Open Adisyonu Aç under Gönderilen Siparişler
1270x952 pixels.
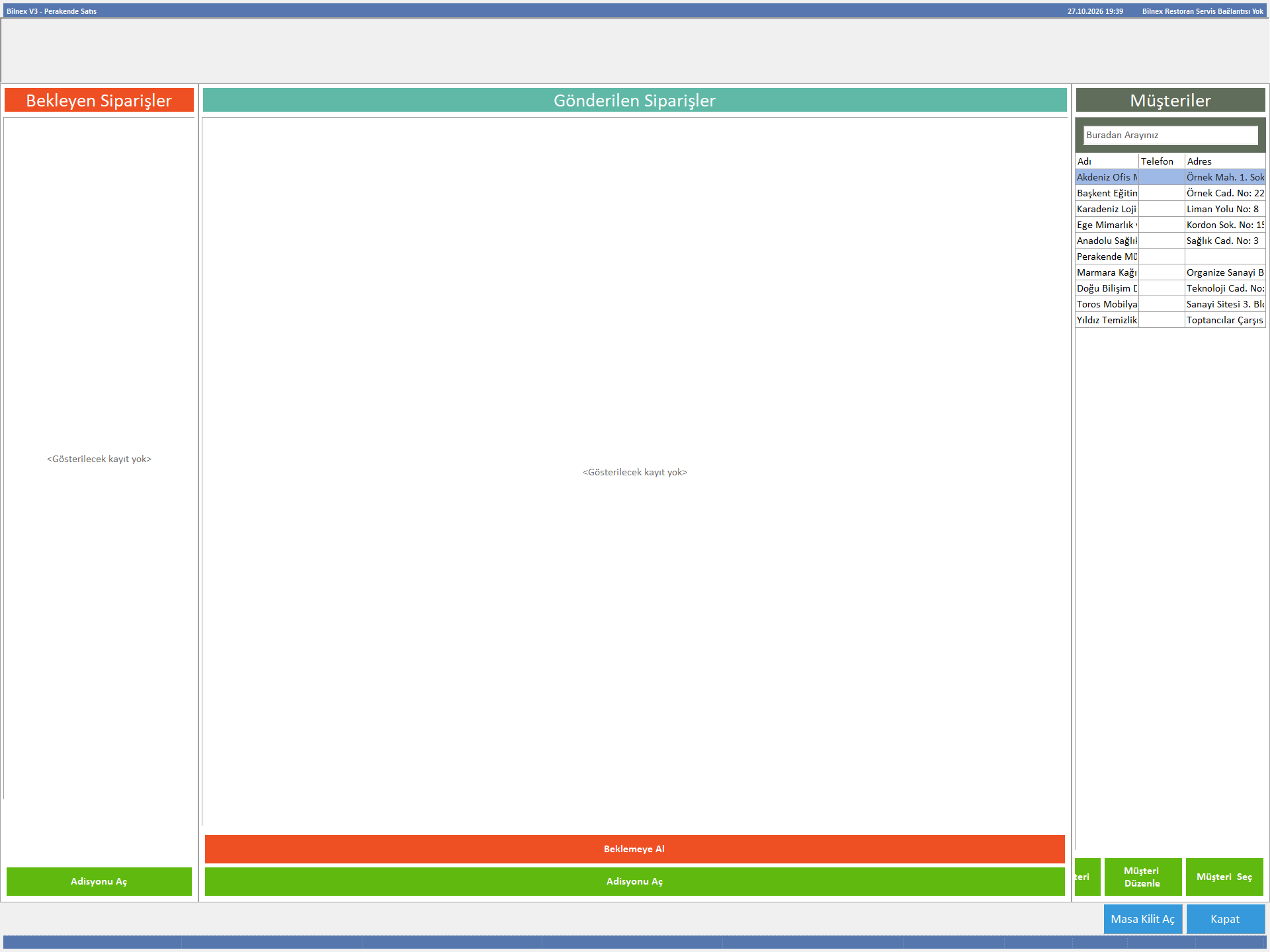pos(634,881)
